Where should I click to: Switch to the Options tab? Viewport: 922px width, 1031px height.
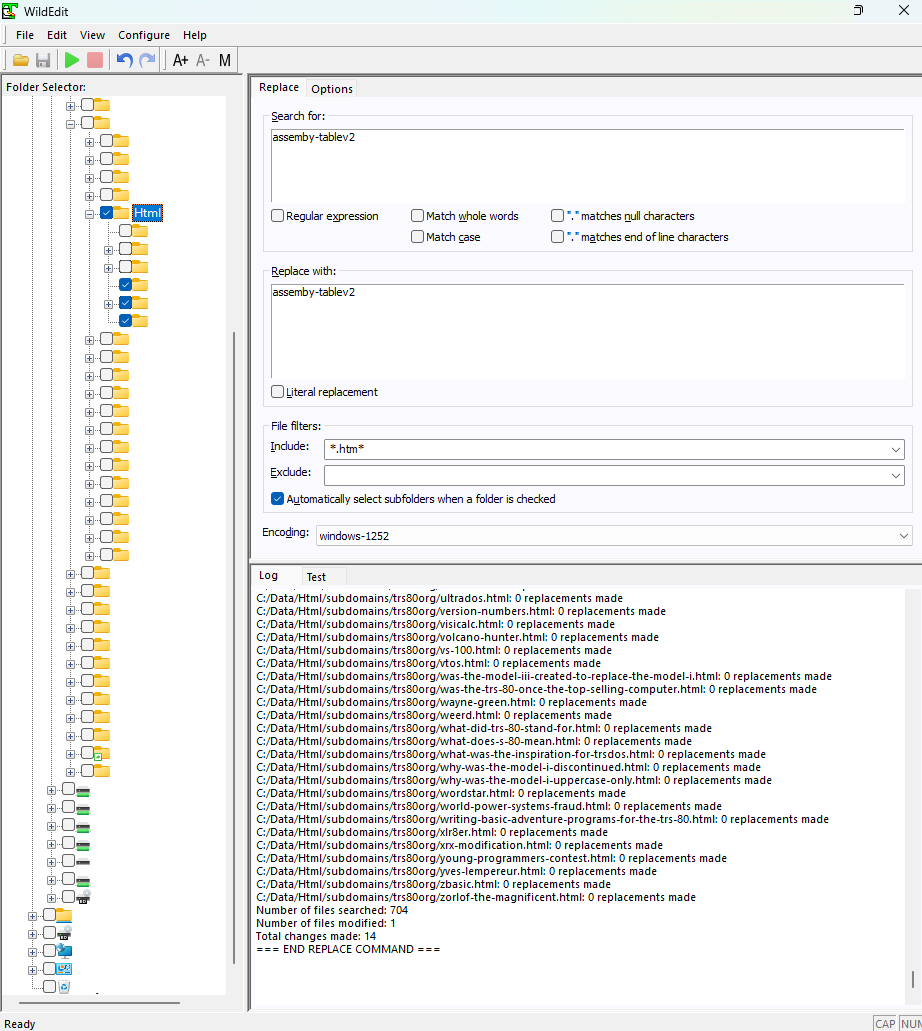pos(332,89)
